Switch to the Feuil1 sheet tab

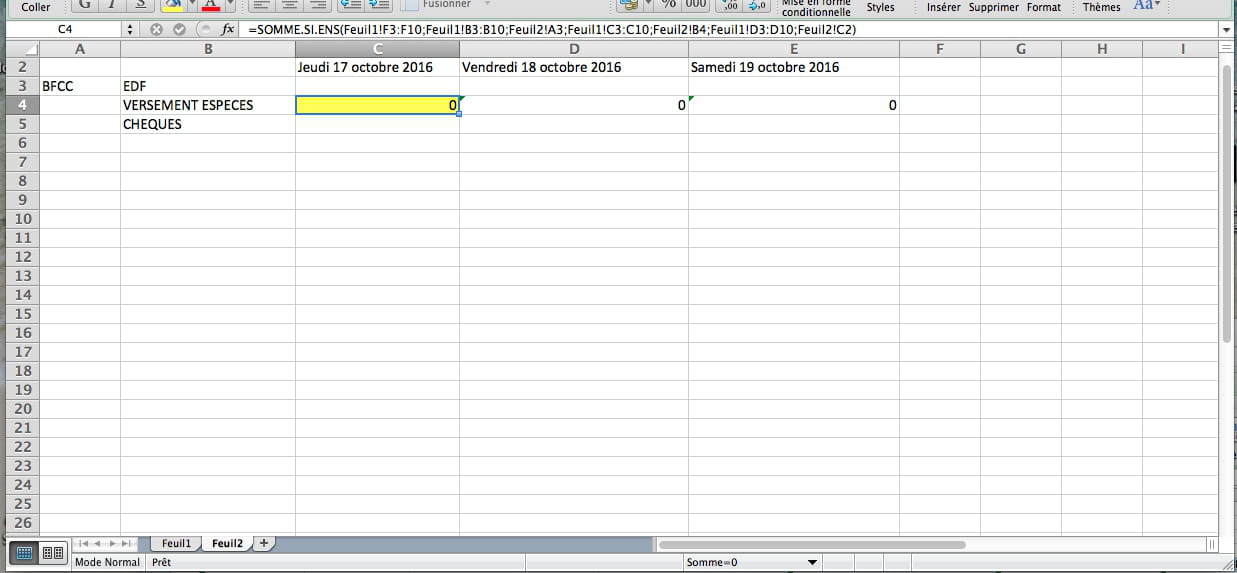(176, 543)
